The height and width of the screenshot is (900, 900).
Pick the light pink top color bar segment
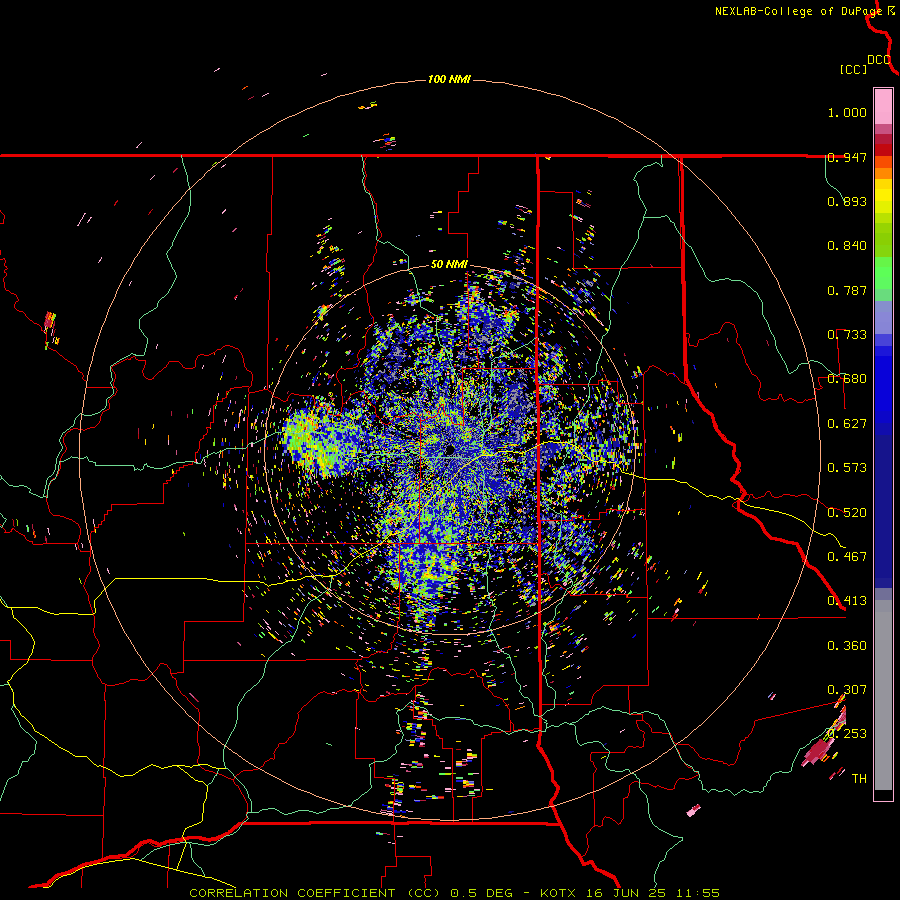883,107
